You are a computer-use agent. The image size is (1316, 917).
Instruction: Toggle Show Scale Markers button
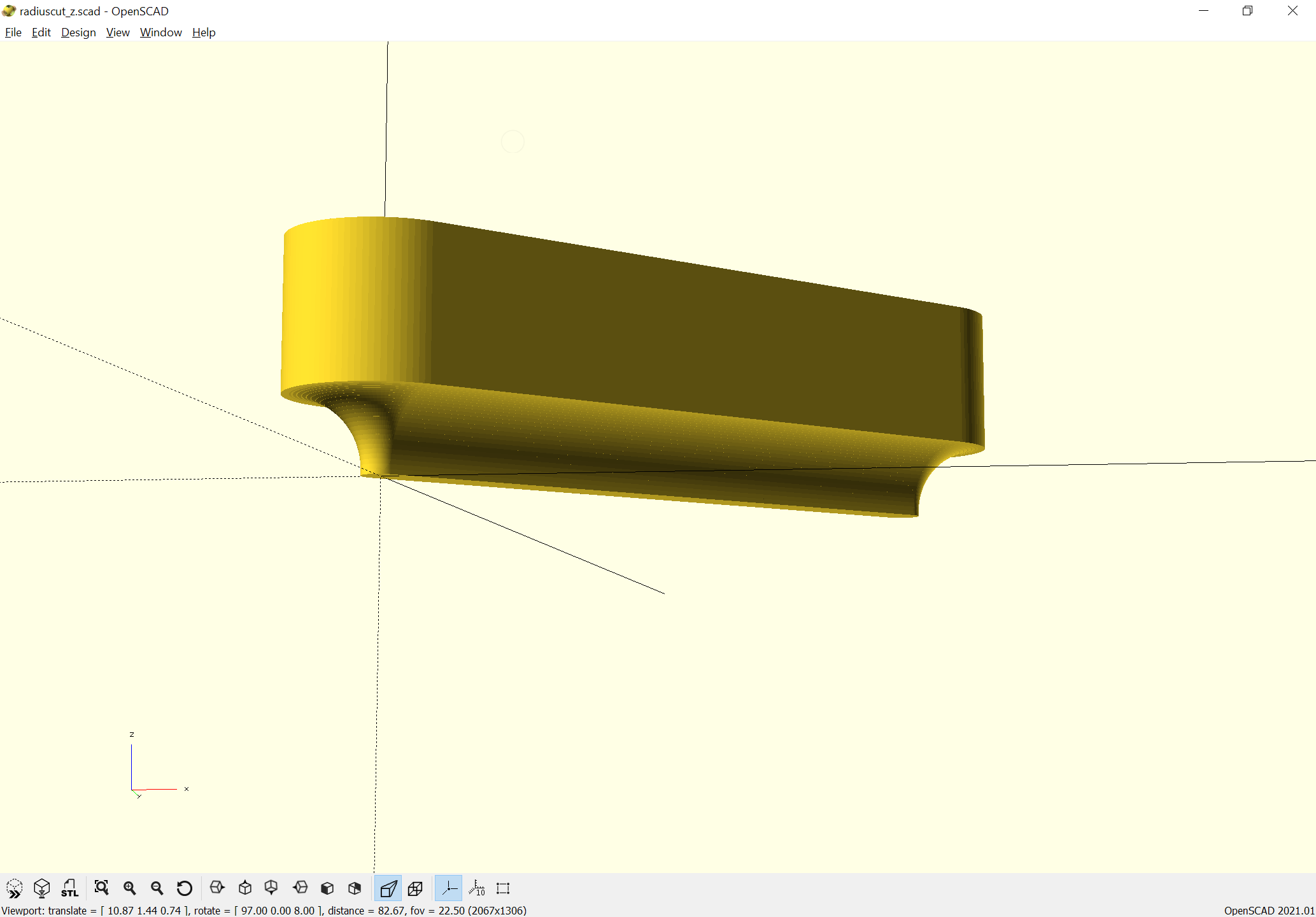pyautogui.click(x=476, y=888)
